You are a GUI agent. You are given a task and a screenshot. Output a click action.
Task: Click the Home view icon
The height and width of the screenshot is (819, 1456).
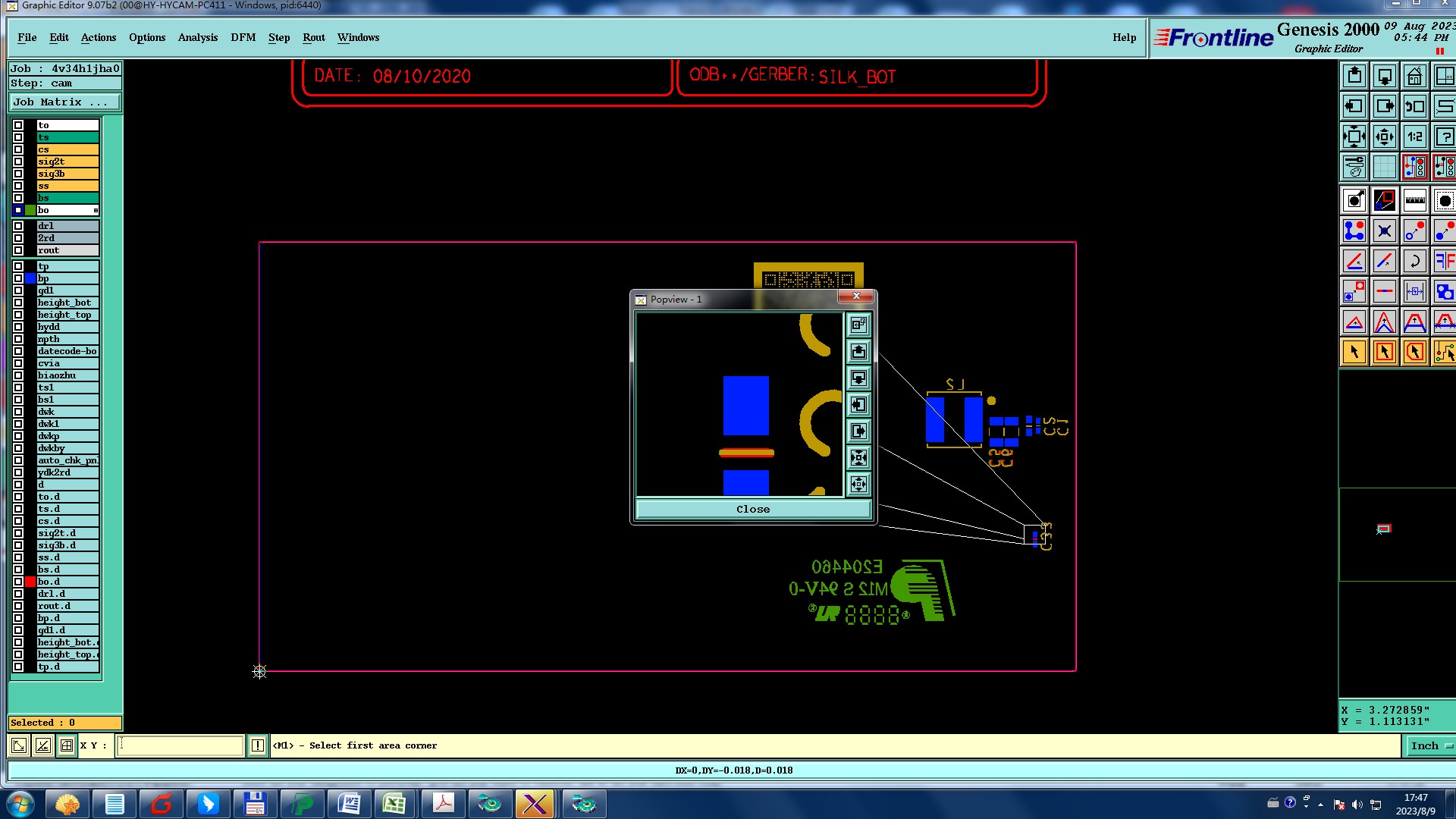tap(1414, 77)
